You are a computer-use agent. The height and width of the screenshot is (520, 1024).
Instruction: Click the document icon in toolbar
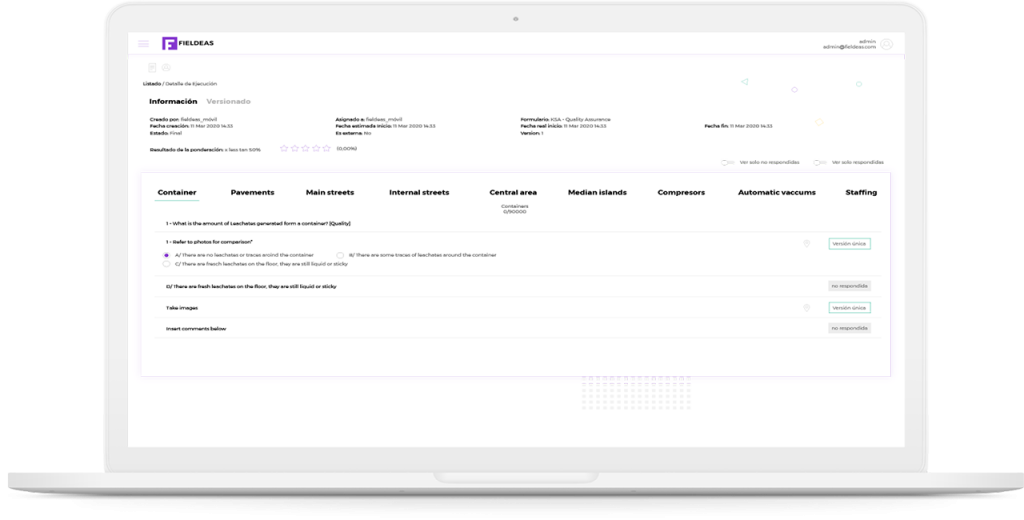click(x=152, y=67)
